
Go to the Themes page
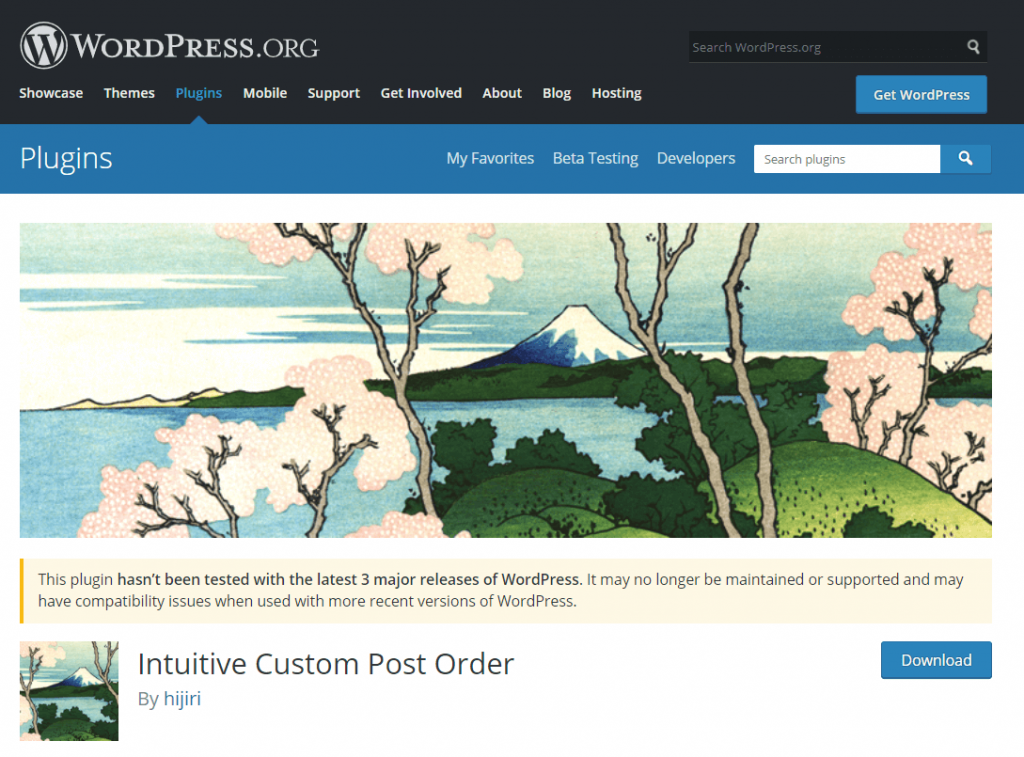129,93
